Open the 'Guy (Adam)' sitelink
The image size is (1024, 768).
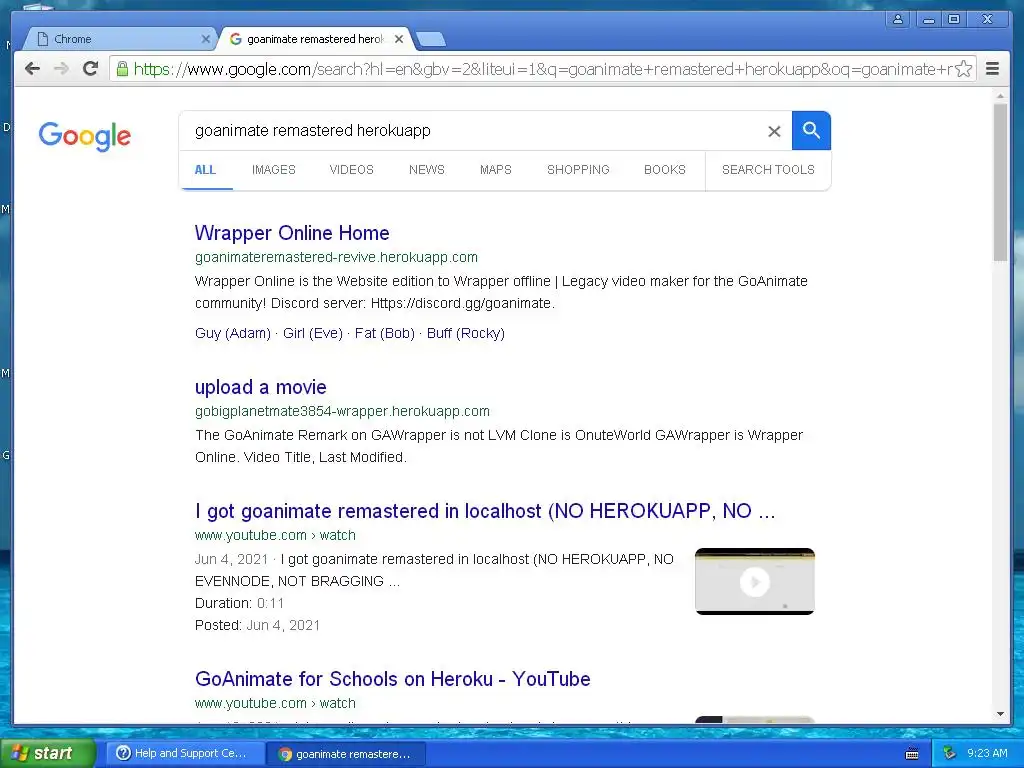(x=232, y=333)
